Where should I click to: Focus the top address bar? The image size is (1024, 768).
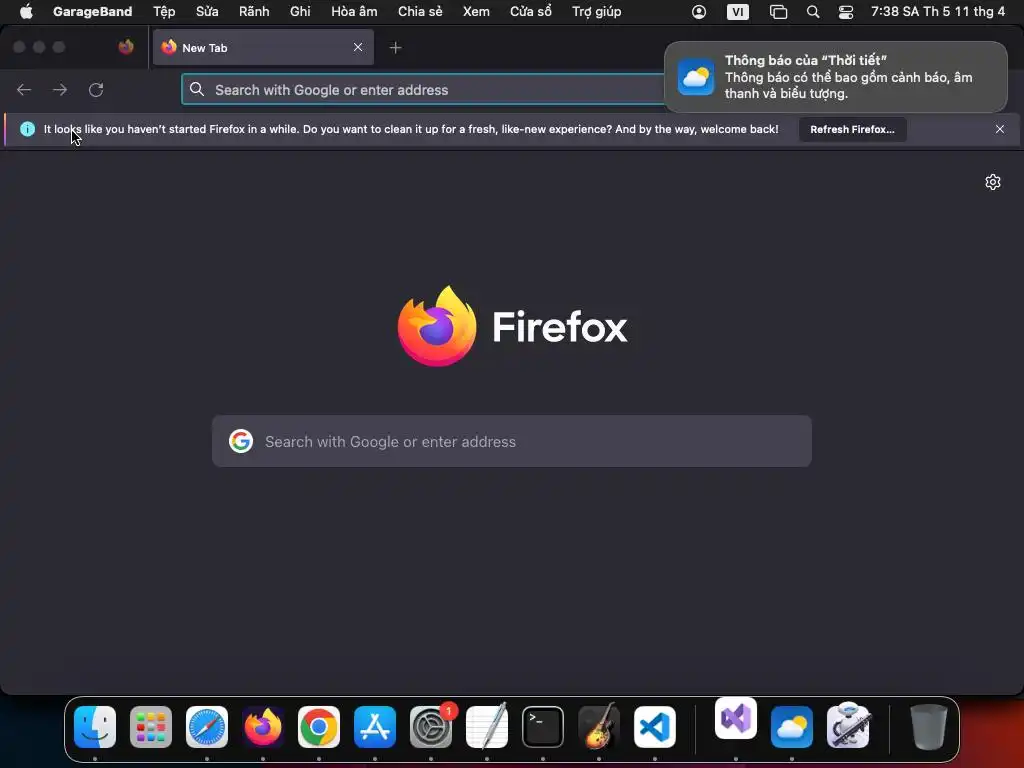pyautogui.click(x=423, y=89)
